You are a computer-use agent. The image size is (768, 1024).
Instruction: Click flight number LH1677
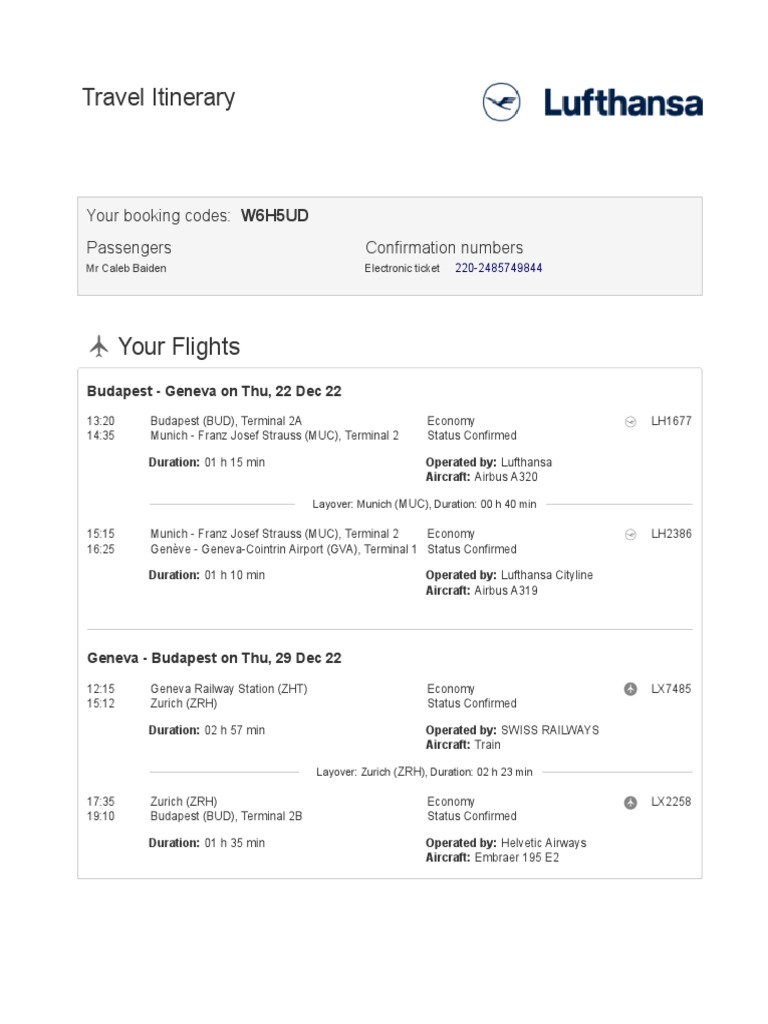pos(671,422)
